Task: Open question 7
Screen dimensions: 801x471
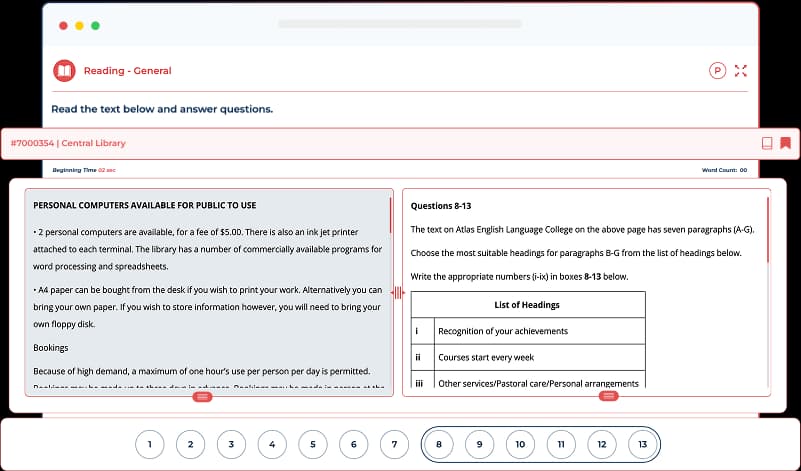Action: [395, 444]
